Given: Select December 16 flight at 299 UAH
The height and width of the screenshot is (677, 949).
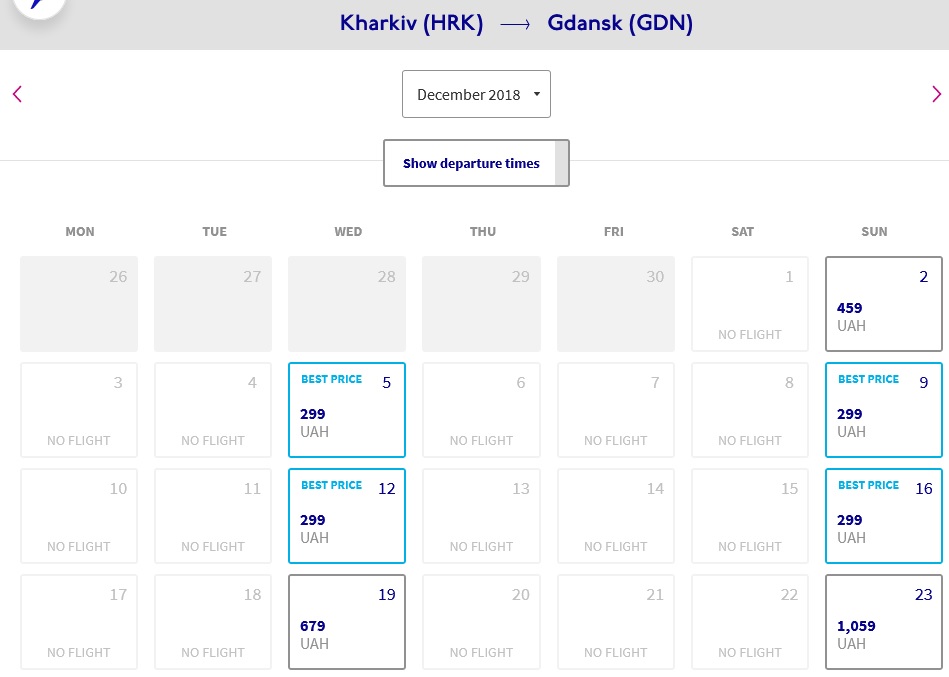Looking at the screenshot, I should click(884, 515).
